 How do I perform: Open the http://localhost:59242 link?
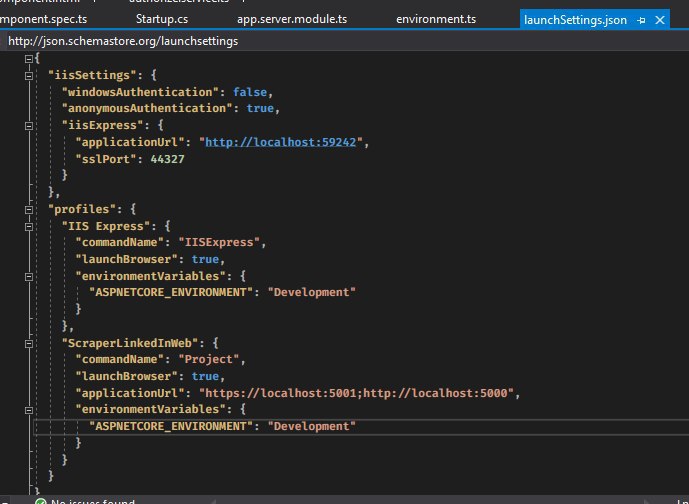tap(280, 142)
